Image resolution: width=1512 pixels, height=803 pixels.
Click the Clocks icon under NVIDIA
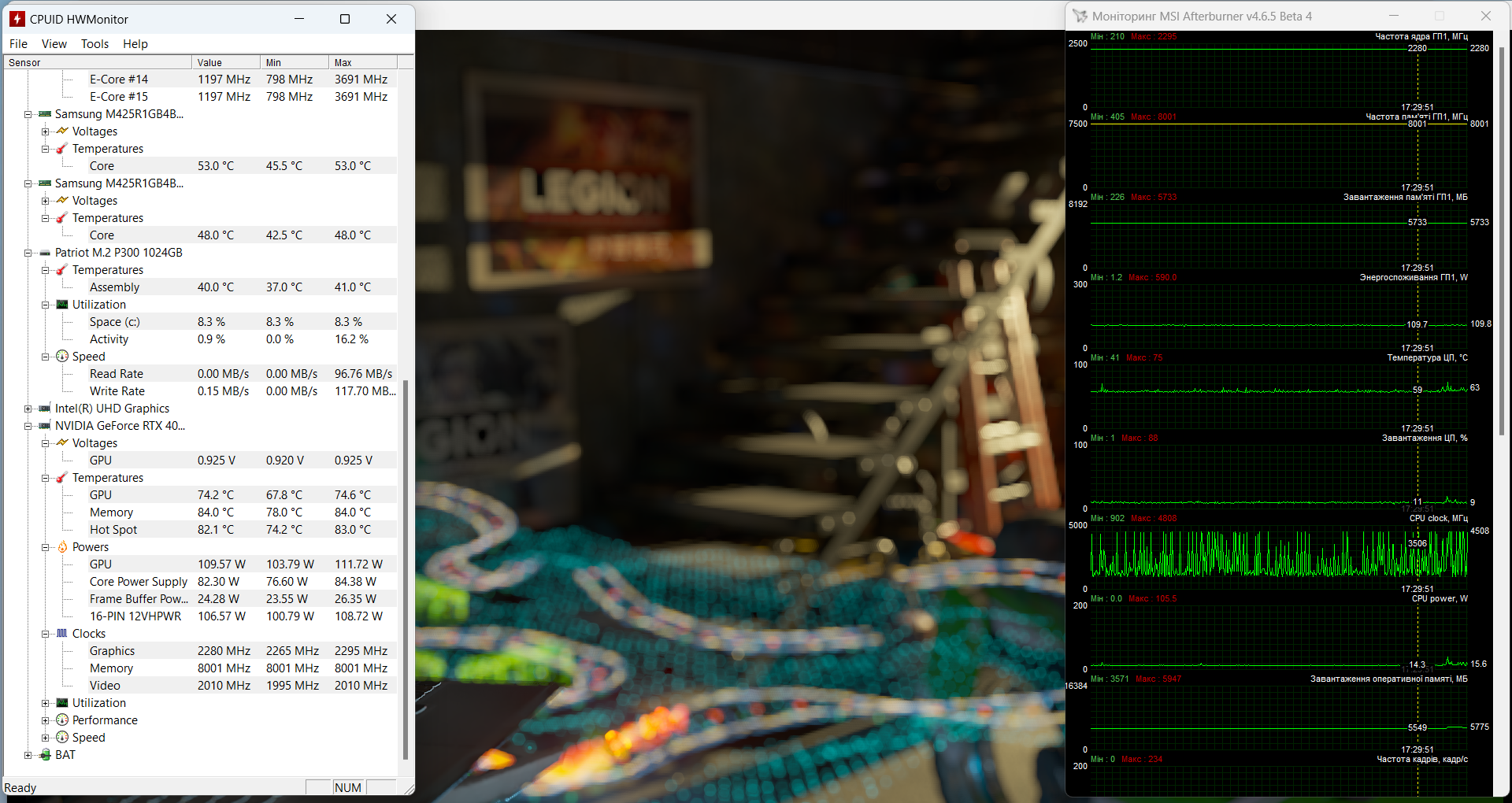point(62,634)
